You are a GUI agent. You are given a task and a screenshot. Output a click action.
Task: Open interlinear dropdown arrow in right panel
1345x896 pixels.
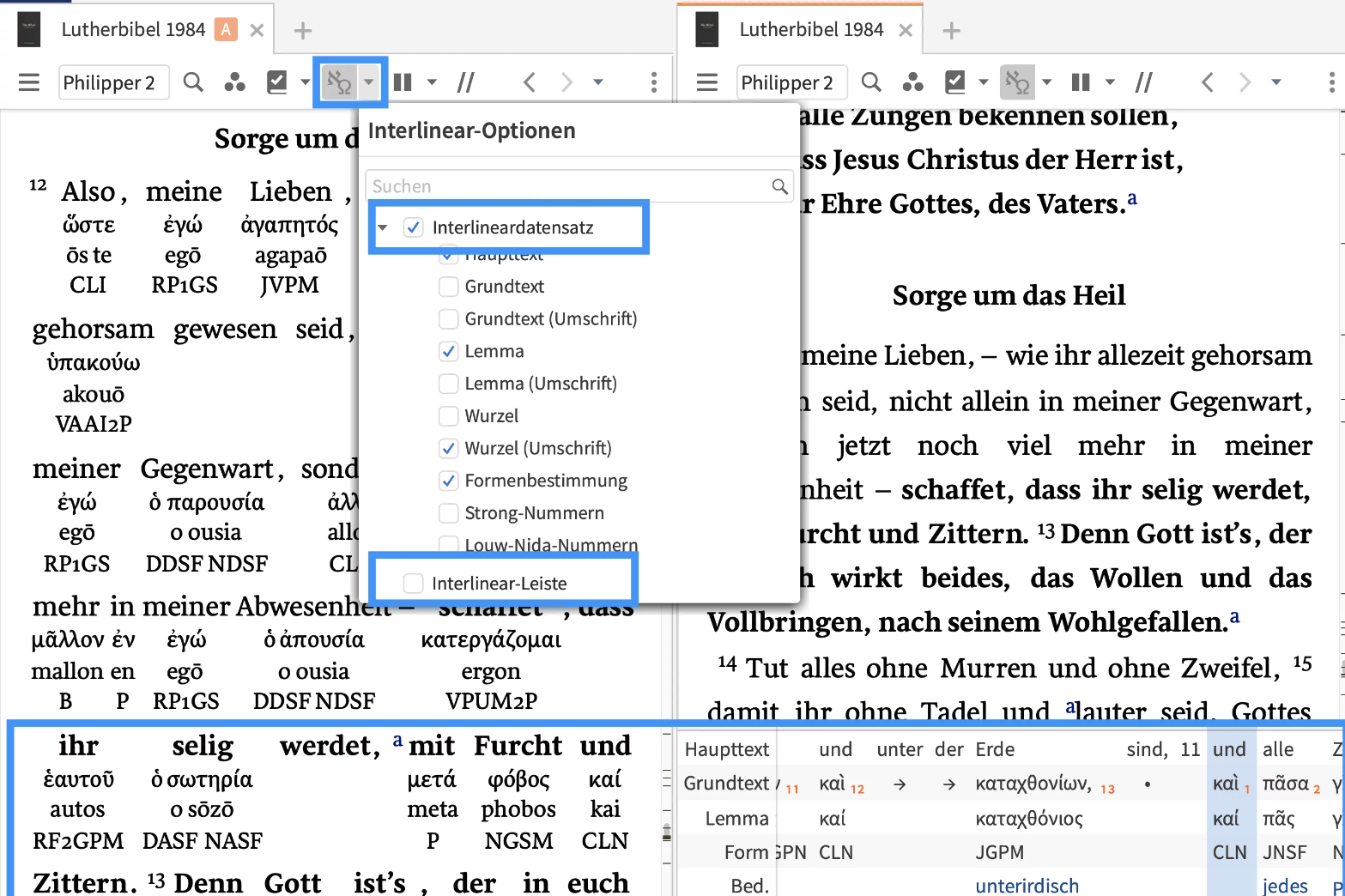click(x=1046, y=82)
